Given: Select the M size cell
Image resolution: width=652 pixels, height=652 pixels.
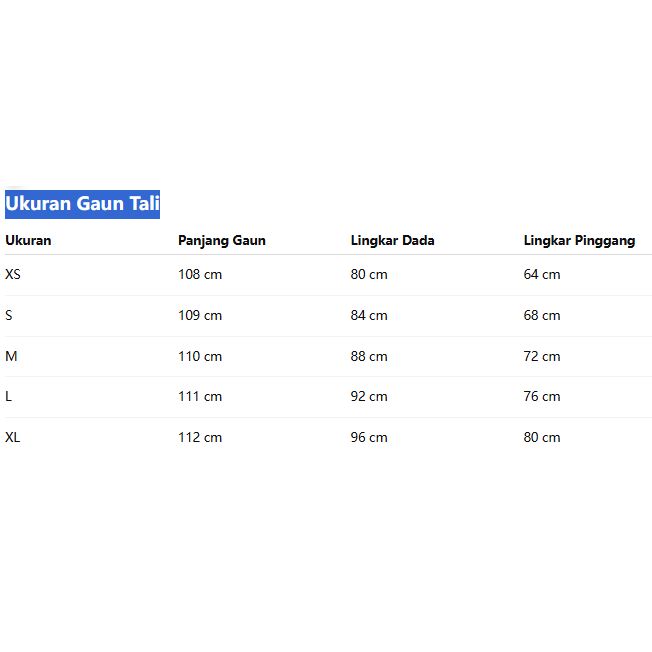Looking at the screenshot, I should (11, 356).
